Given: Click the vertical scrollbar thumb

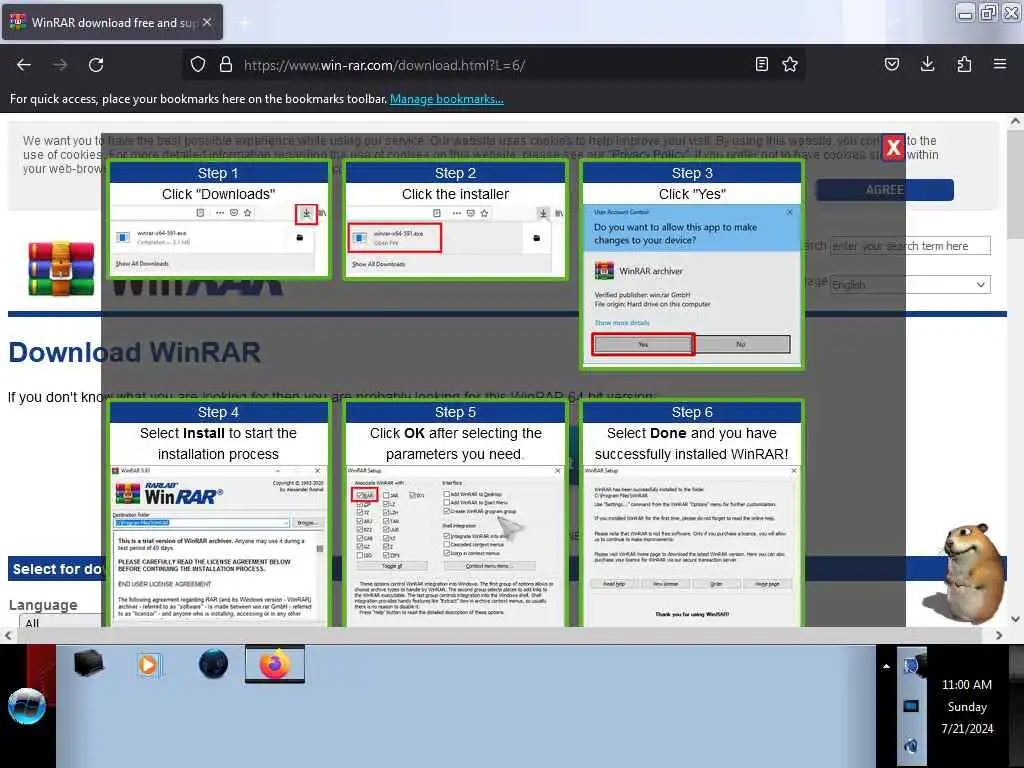Looking at the screenshot, I should click(x=1015, y=184).
